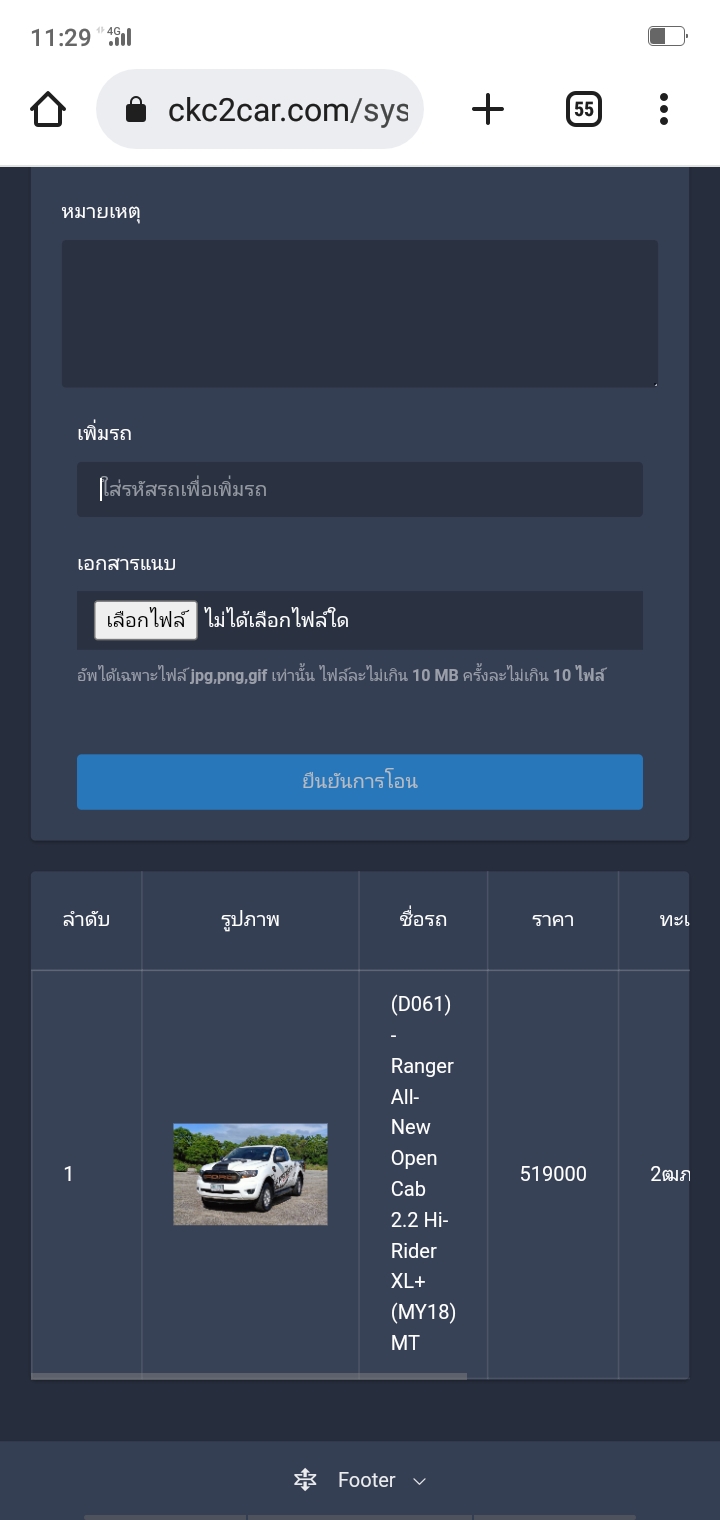This screenshot has width=720, height=1520.
Task: Open the white Ford Ranger thumbnail image
Action: tap(250, 1174)
